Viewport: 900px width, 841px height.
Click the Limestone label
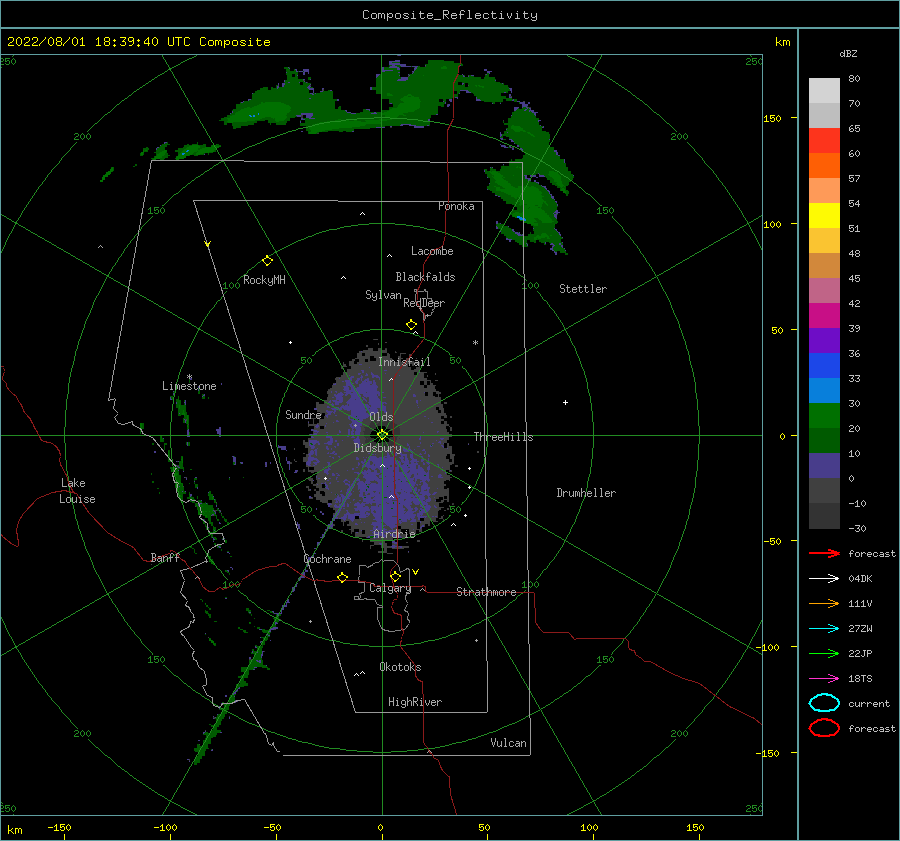point(189,386)
